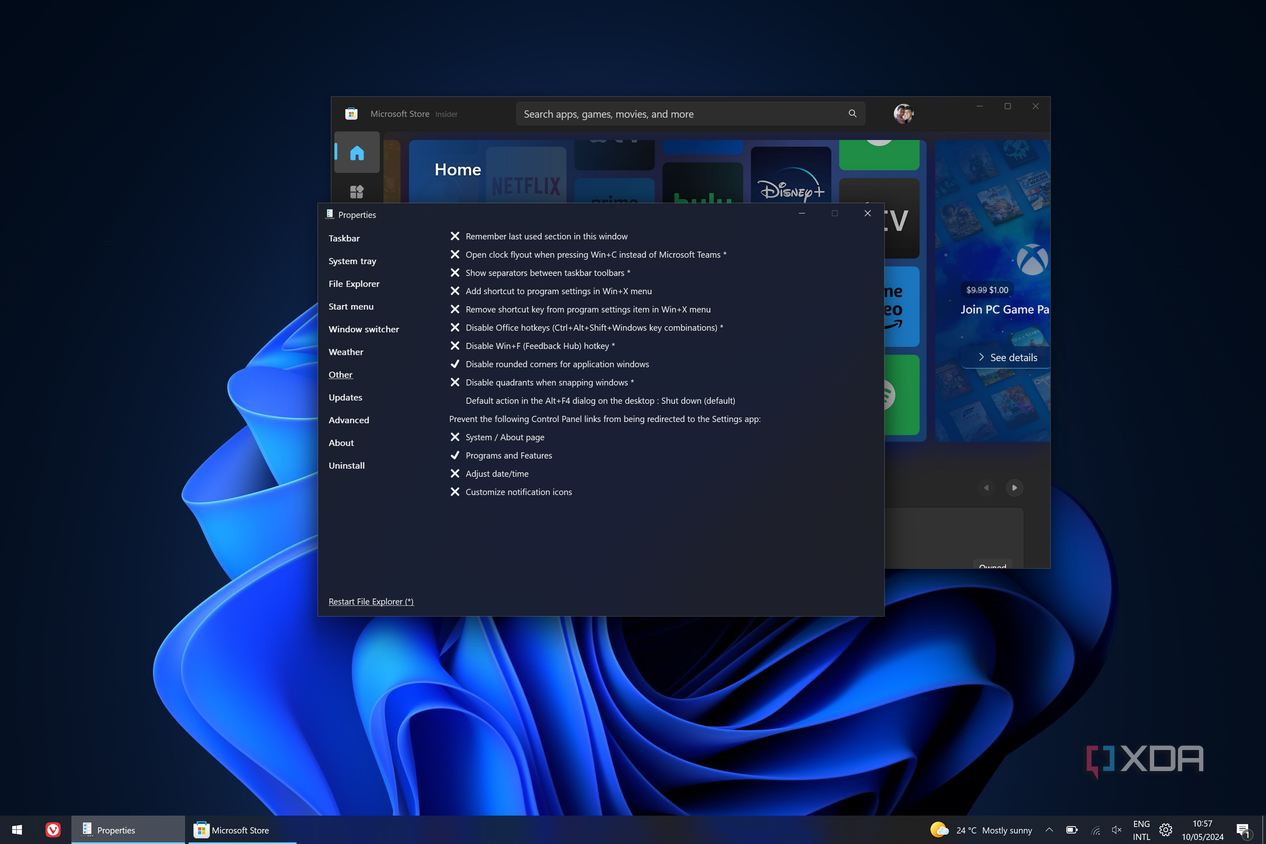Viewport: 1266px width, 844px height.
Task: Select Window switcher section
Action: (x=364, y=329)
